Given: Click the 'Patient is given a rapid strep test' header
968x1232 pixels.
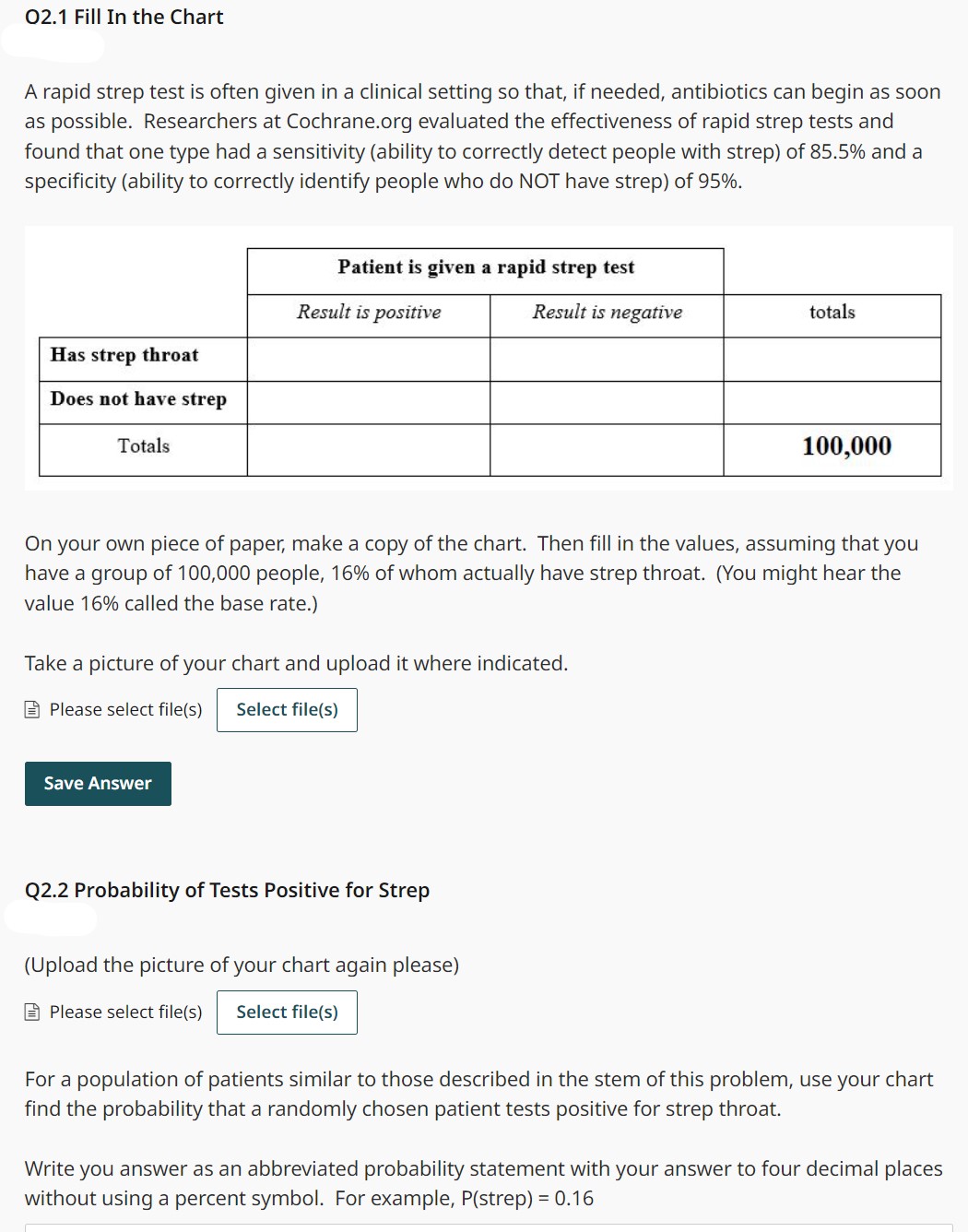Looking at the screenshot, I should (486, 267).
